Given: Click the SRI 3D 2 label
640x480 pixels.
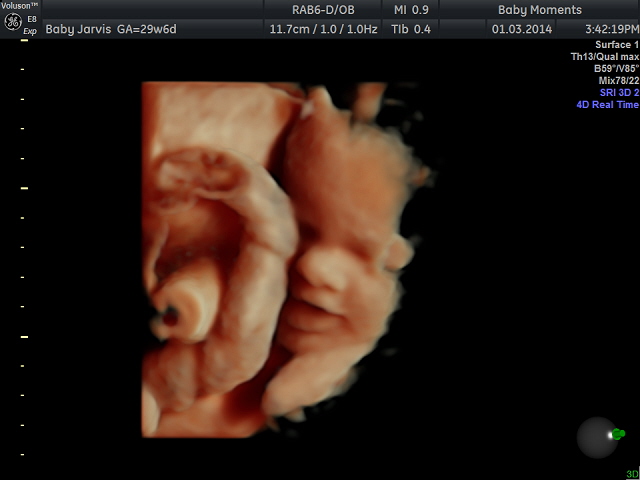Looking at the screenshot, I should click(x=619, y=93).
